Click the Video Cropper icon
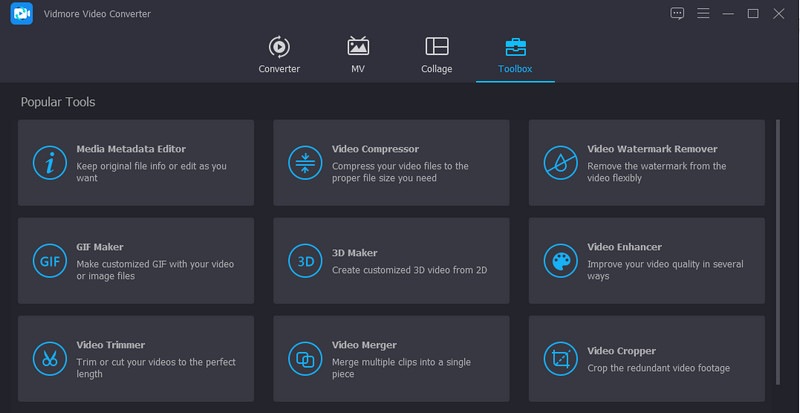The height and width of the screenshot is (413, 800). pos(560,358)
